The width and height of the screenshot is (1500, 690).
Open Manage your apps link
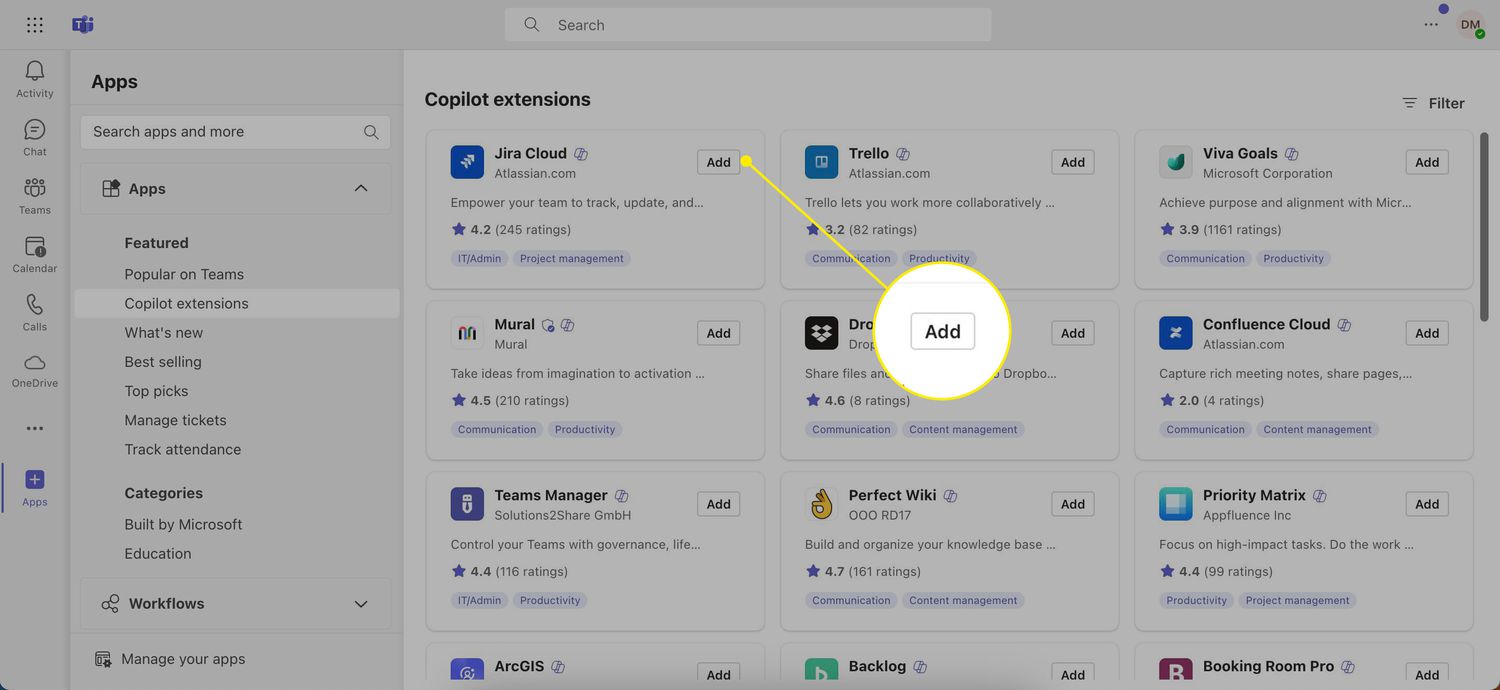pos(183,659)
